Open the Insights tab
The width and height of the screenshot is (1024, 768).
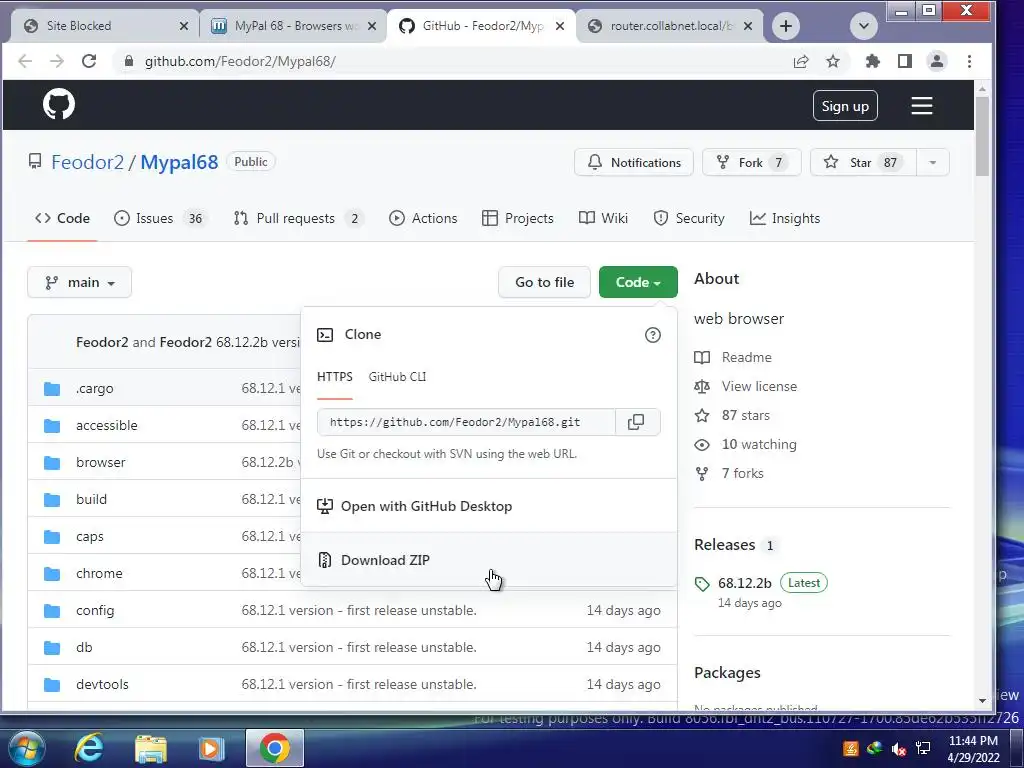pos(785,218)
